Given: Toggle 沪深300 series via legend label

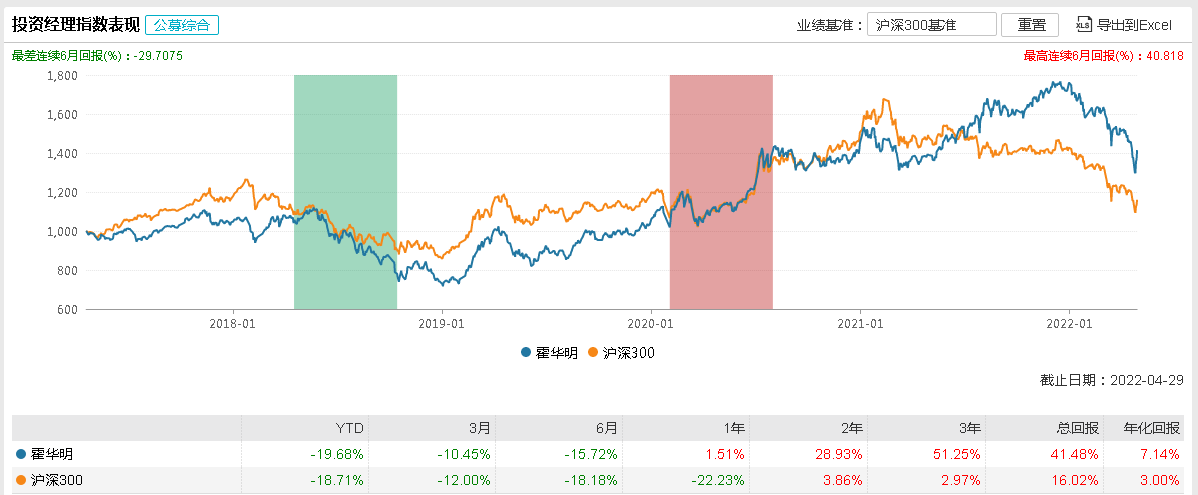Looking at the screenshot, I should (629, 352).
